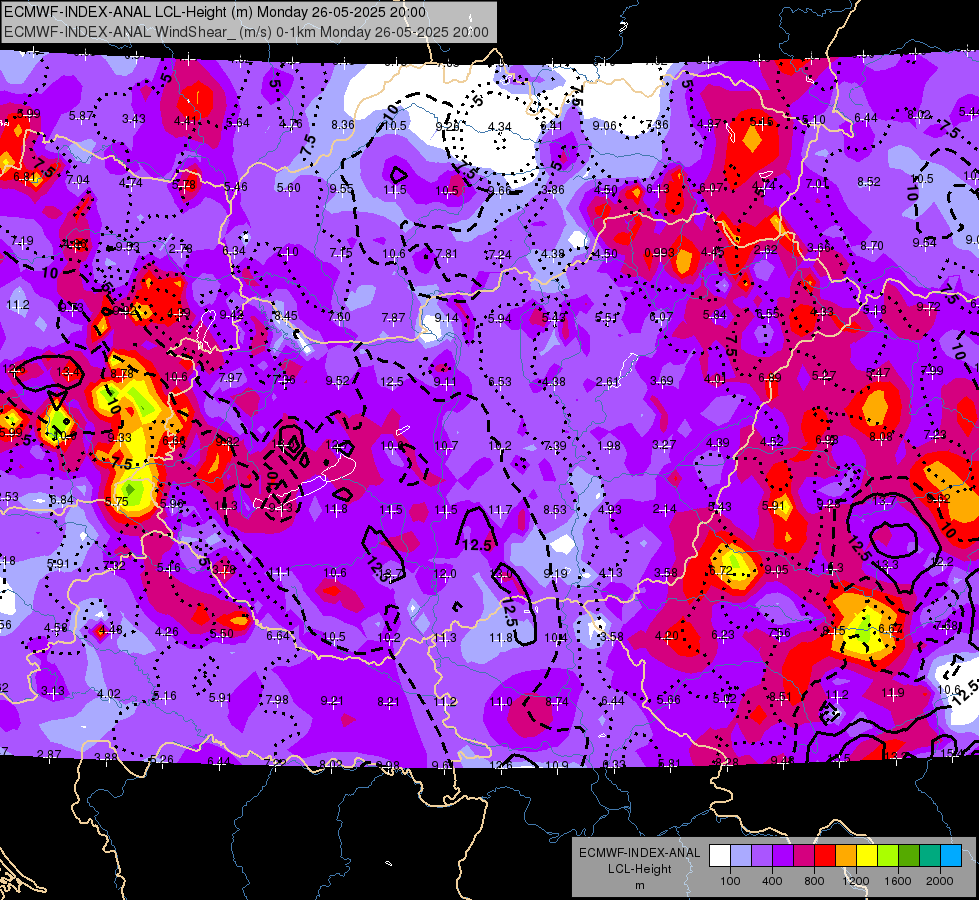979x900 pixels.
Task: Select the light lavender legend swatch
Action: tap(741, 856)
